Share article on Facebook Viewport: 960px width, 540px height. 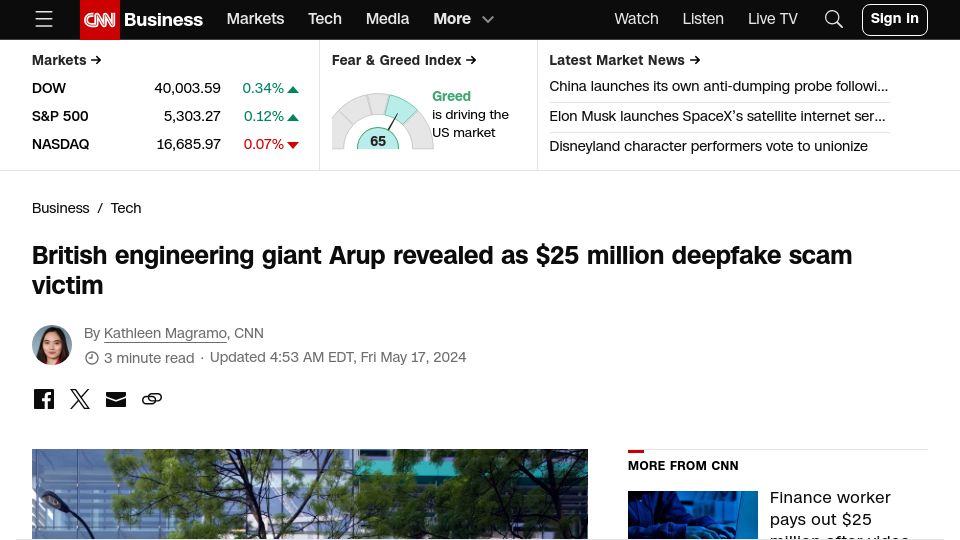coord(43,399)
